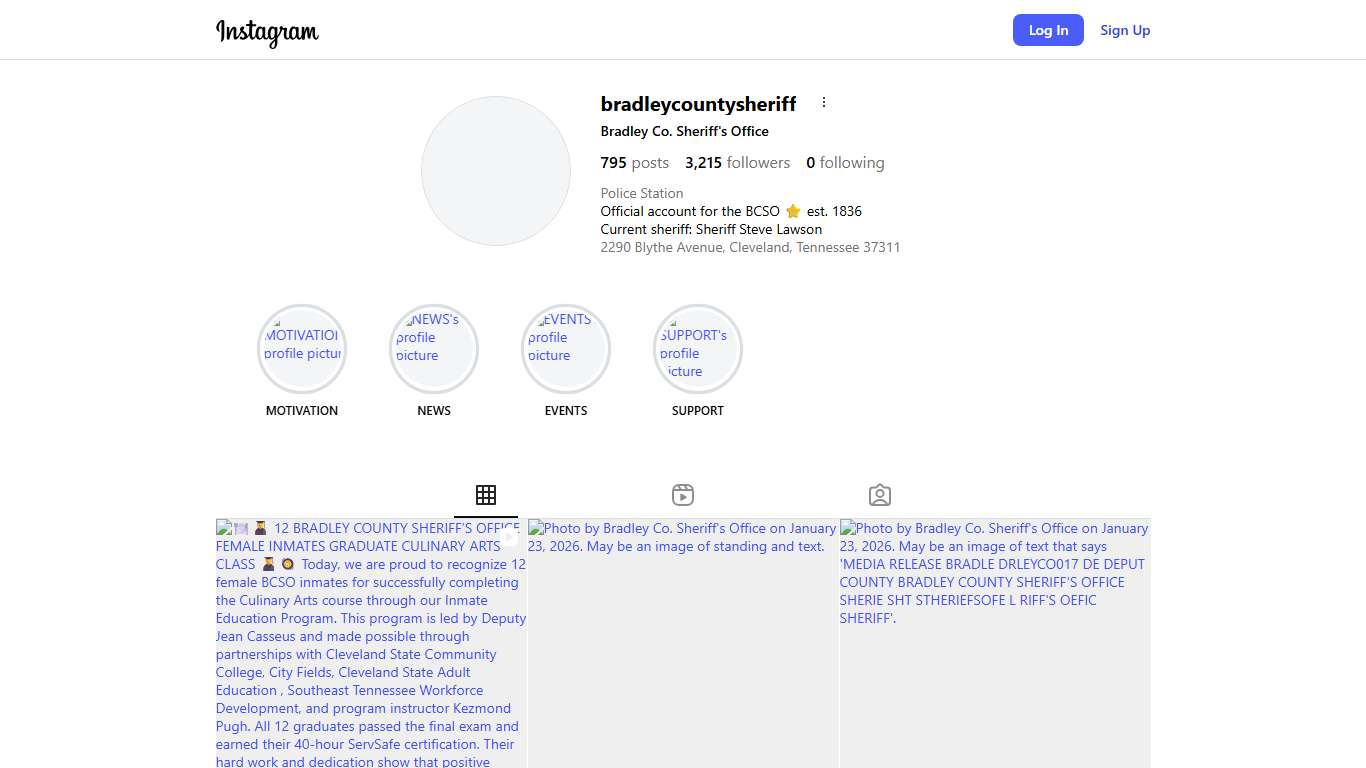Switch to the Tagged posts tab
1366x768 pixels.
point(880,495)
